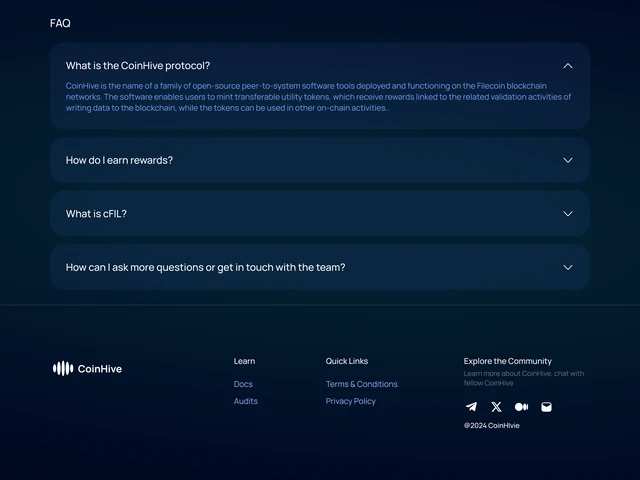The width and height of the screenshot is (640, 480).
Task: Click the CoinHive protocol answer paragraph
Action: (318, 97)
